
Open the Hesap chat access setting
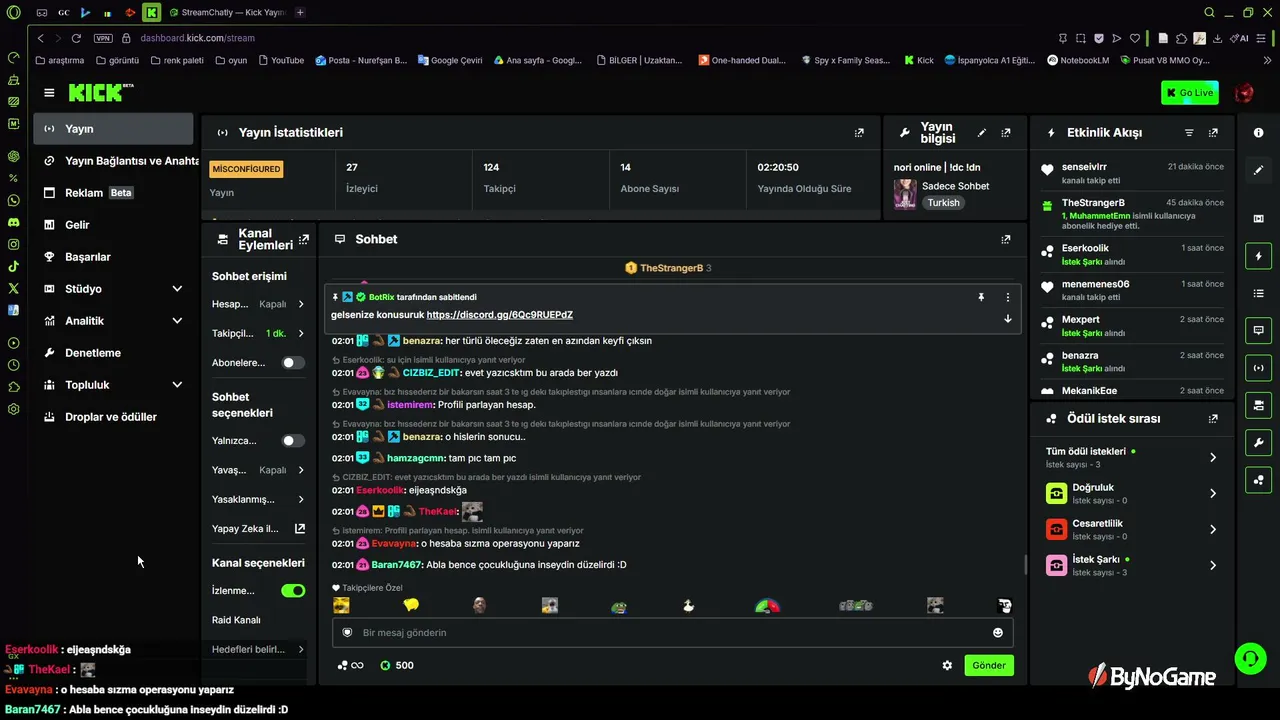[x=259, y=304]
